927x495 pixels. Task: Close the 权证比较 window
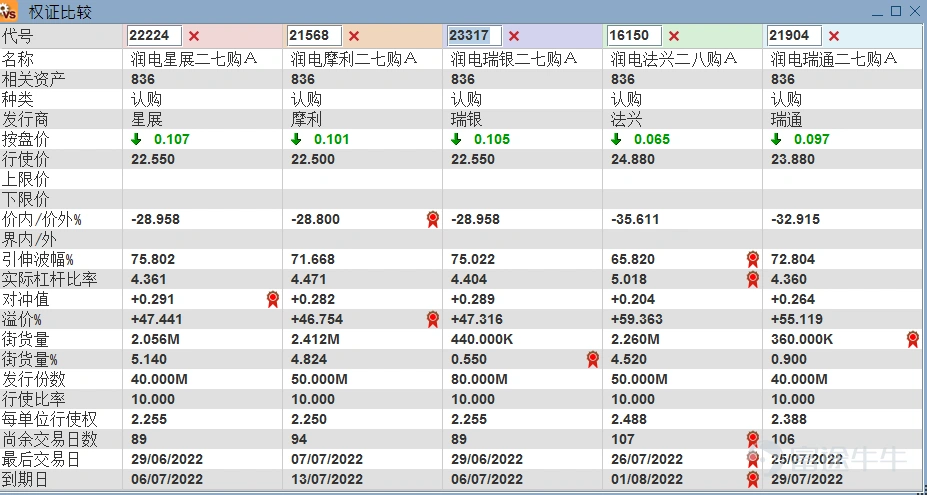click(914, 11)
